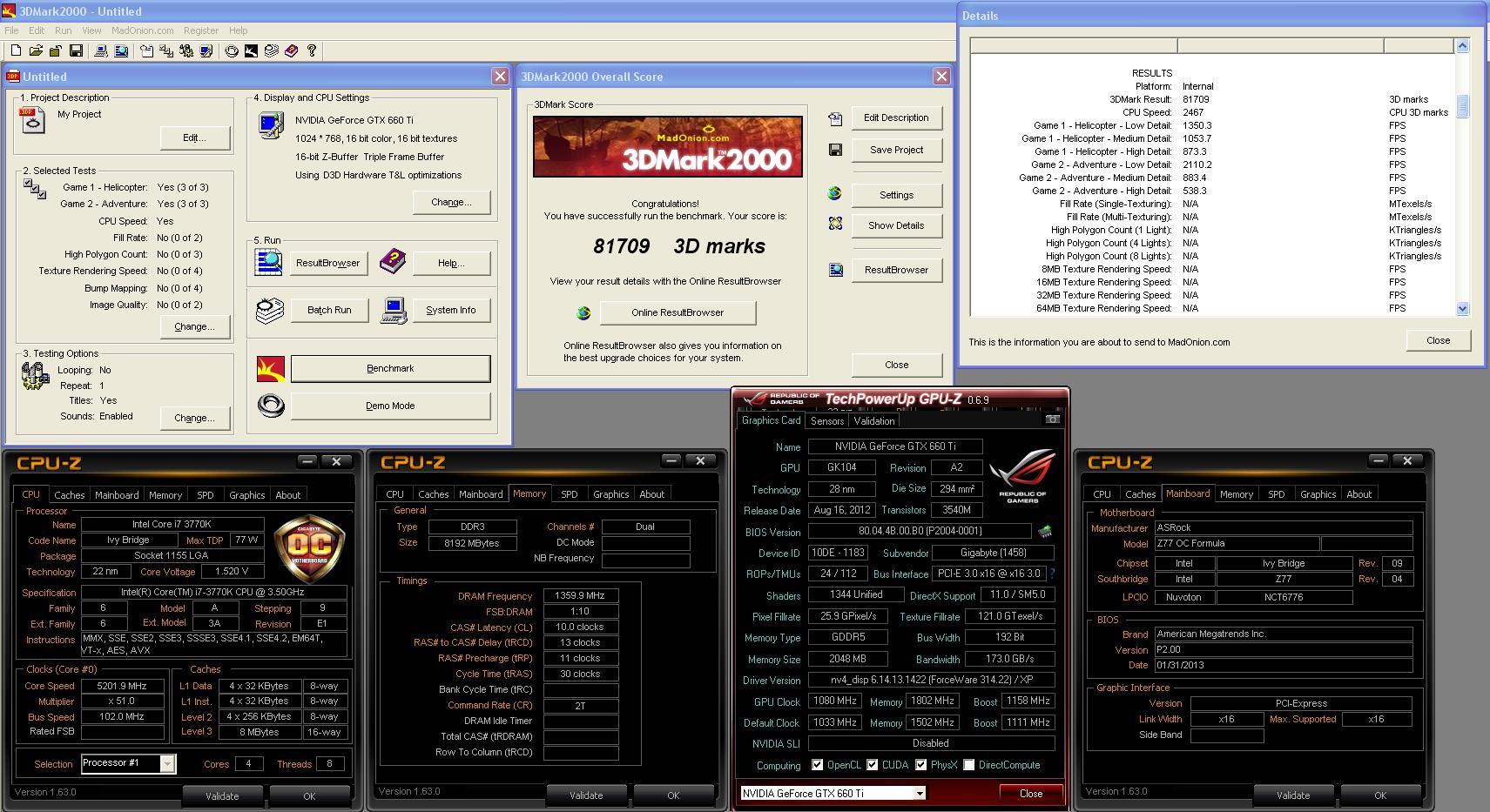
Task: Click the Demo Mode button
Action: pos(390,406)
